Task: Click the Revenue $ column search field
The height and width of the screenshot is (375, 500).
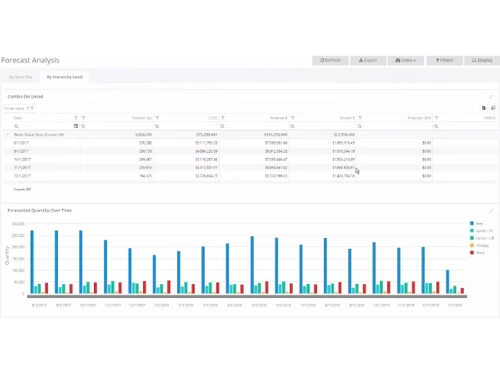Action: (x=254, y=126)
